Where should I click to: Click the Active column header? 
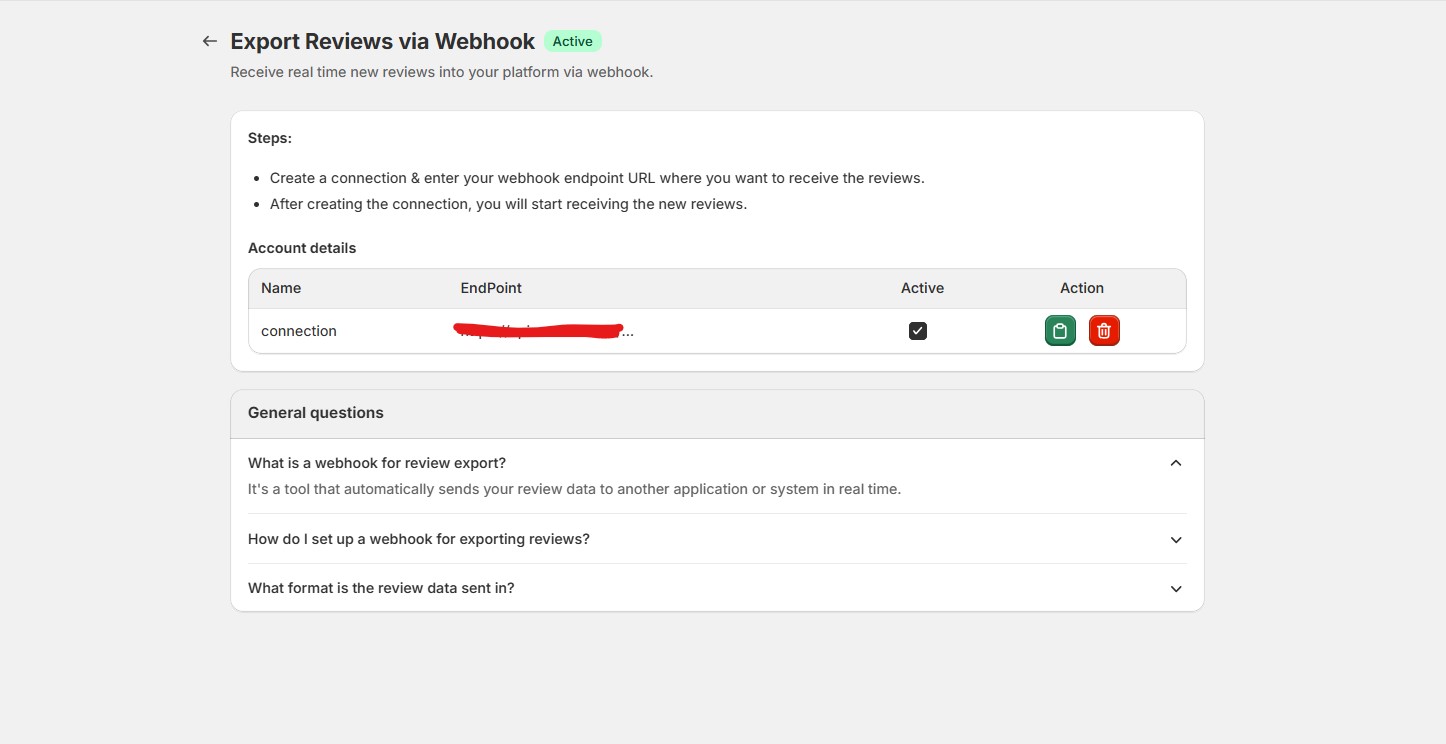922,288
